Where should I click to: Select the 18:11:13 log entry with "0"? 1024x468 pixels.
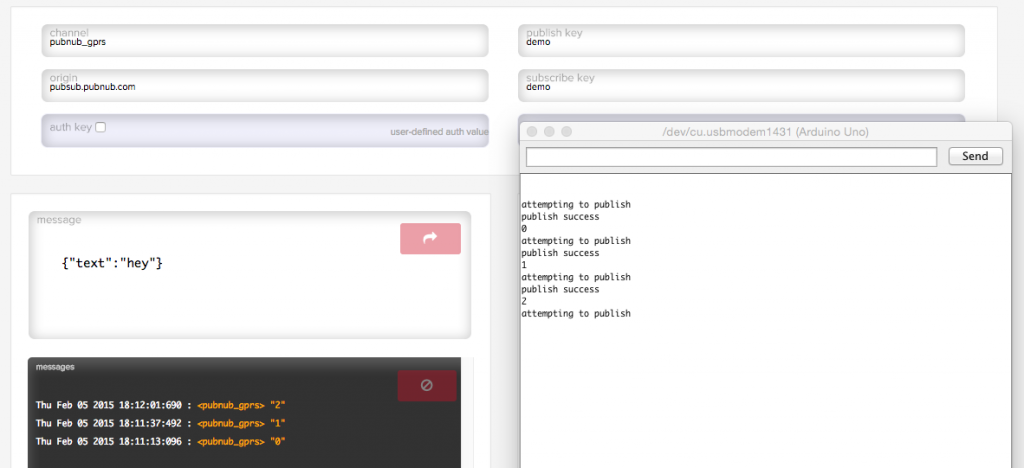pos(160,441)
